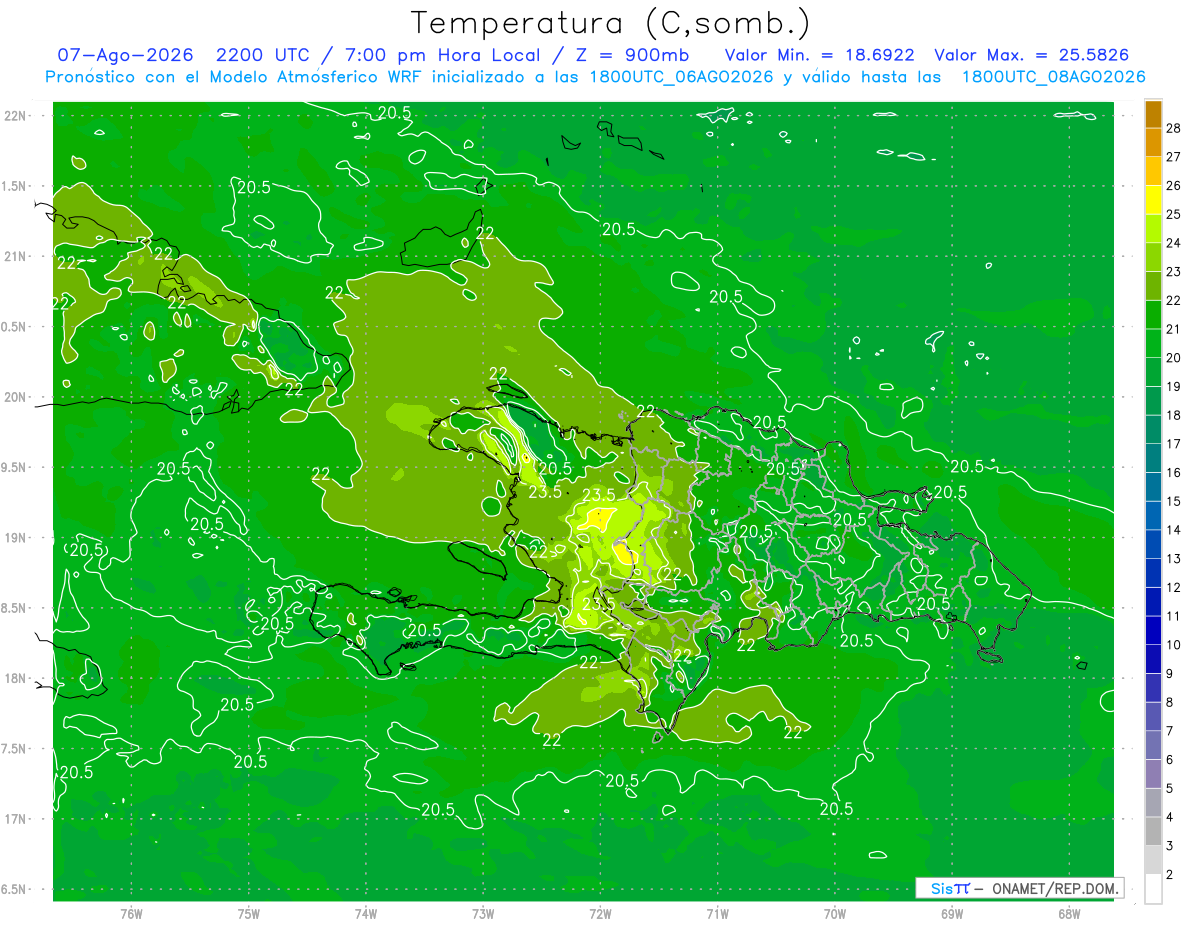Select the '70W' longitude label
The height and width of the screenshot is (927, 1200).
(x=835, y=914)
